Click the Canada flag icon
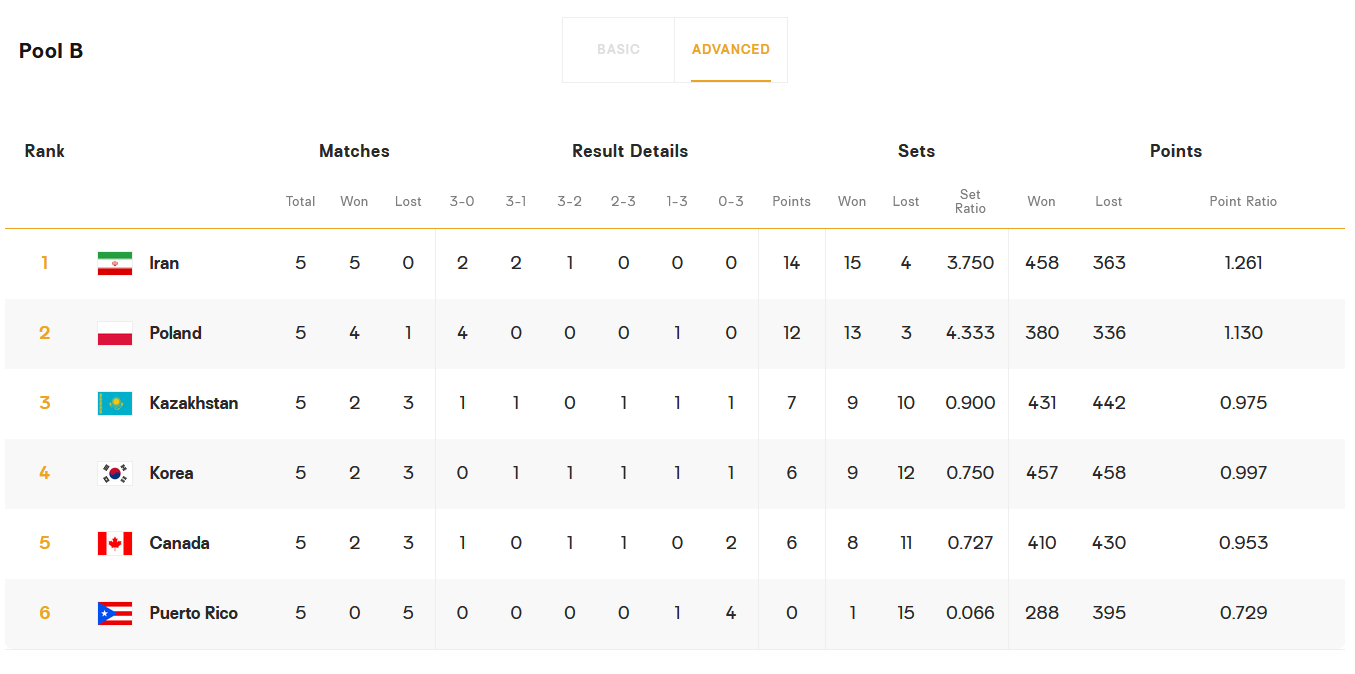 click(x=115, y=543)
